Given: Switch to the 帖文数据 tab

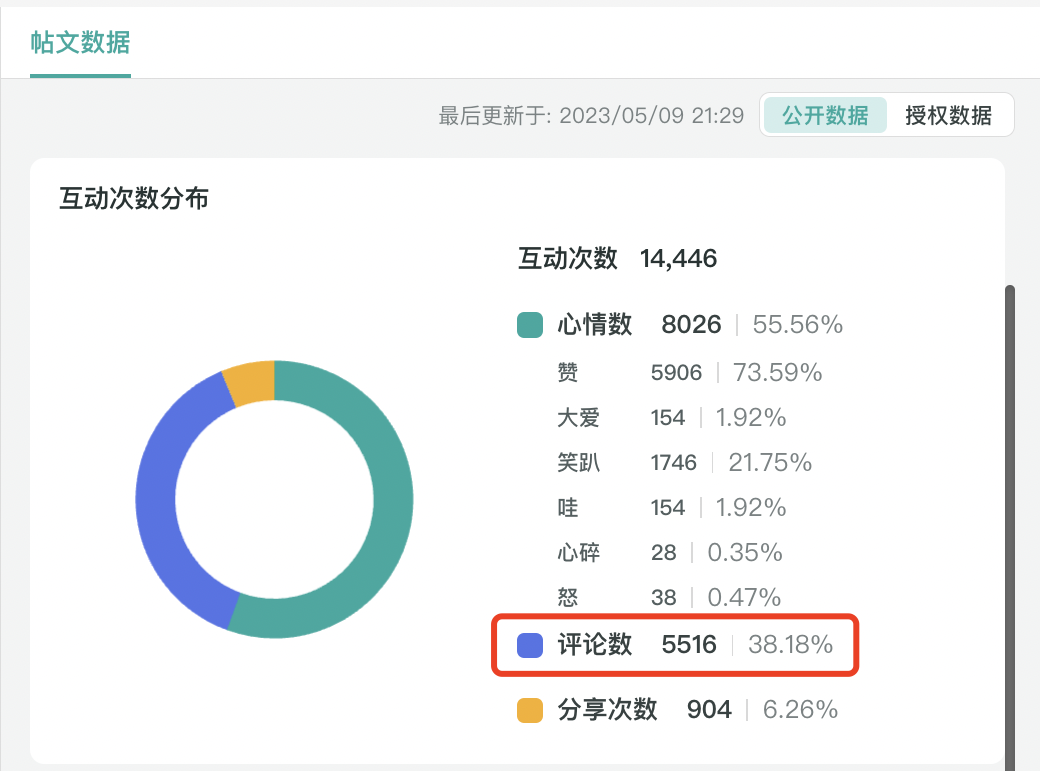Looking at the screenshot, I should [80, 44].
